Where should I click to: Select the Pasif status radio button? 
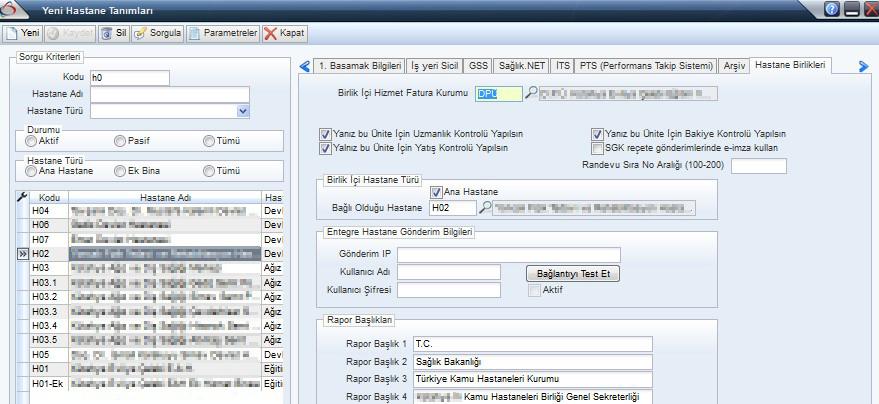120,141
